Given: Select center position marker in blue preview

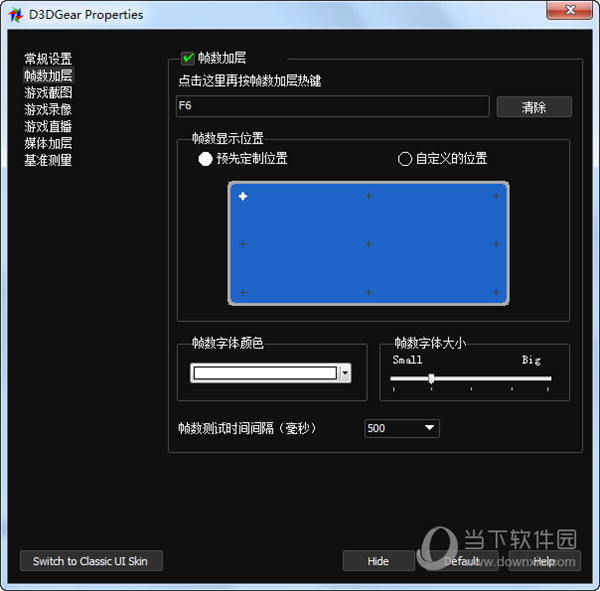Looking at the screenshot, I should (369, 244).
